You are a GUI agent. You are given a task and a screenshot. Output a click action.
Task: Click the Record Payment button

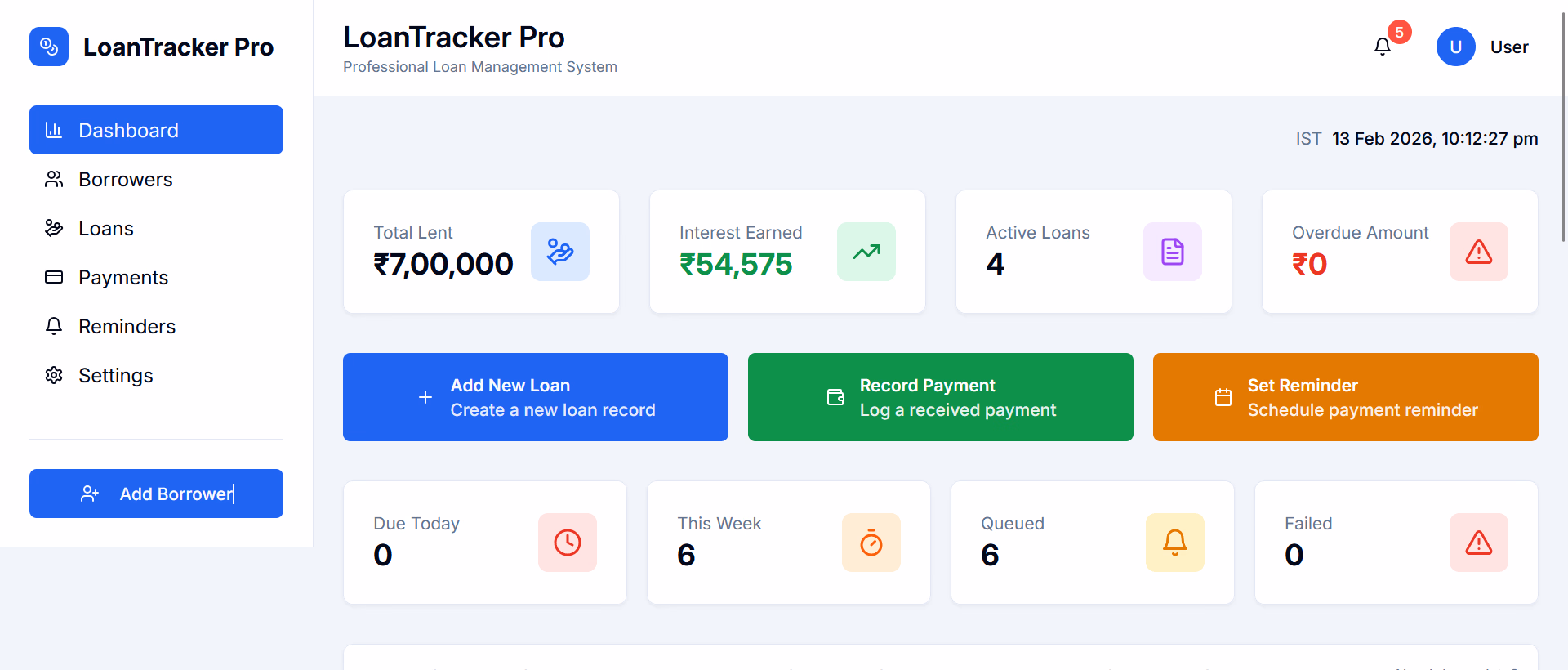point(940,397)
